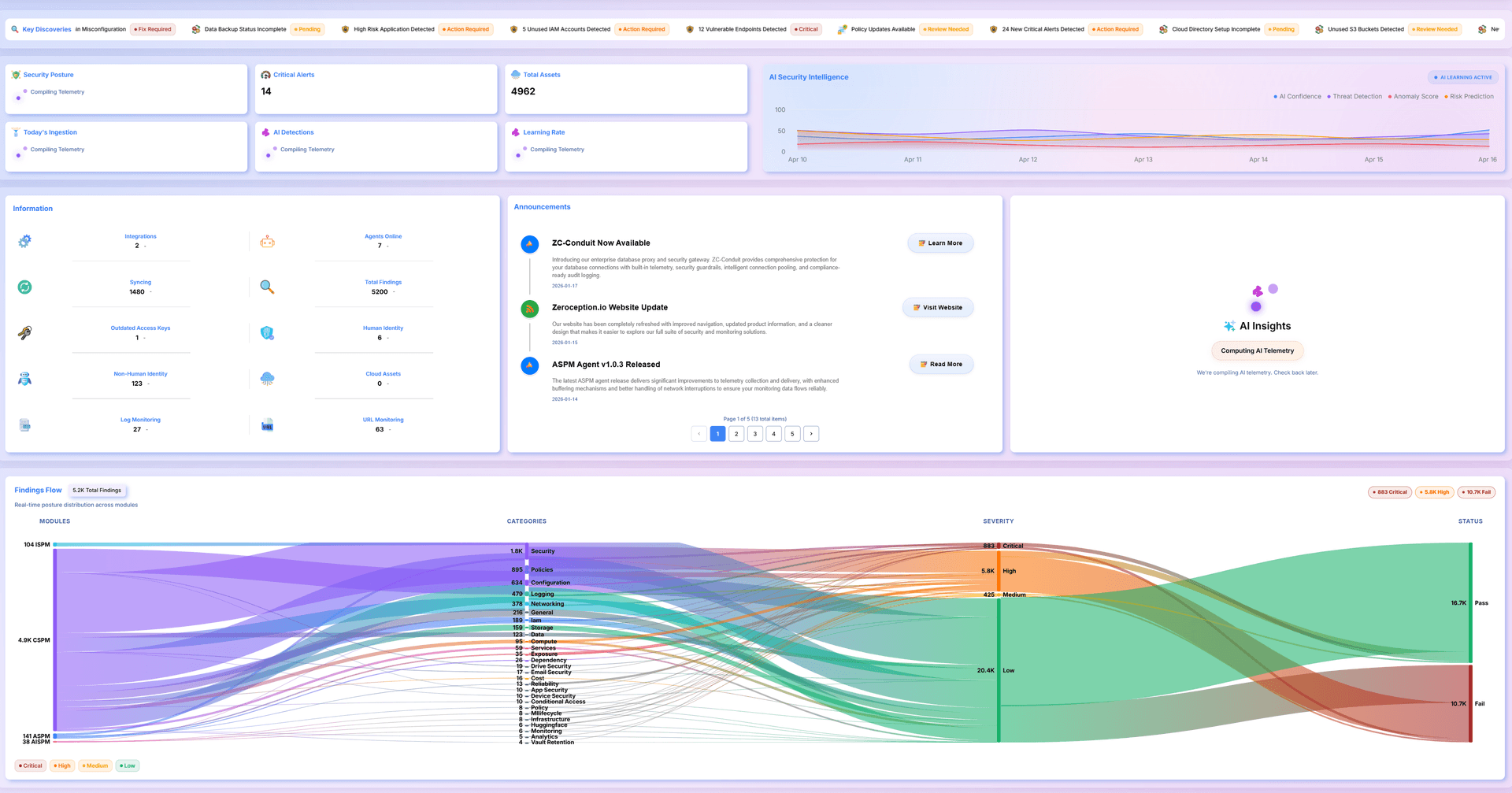Click Read More for ASPM Agent

tap(941, 365)
